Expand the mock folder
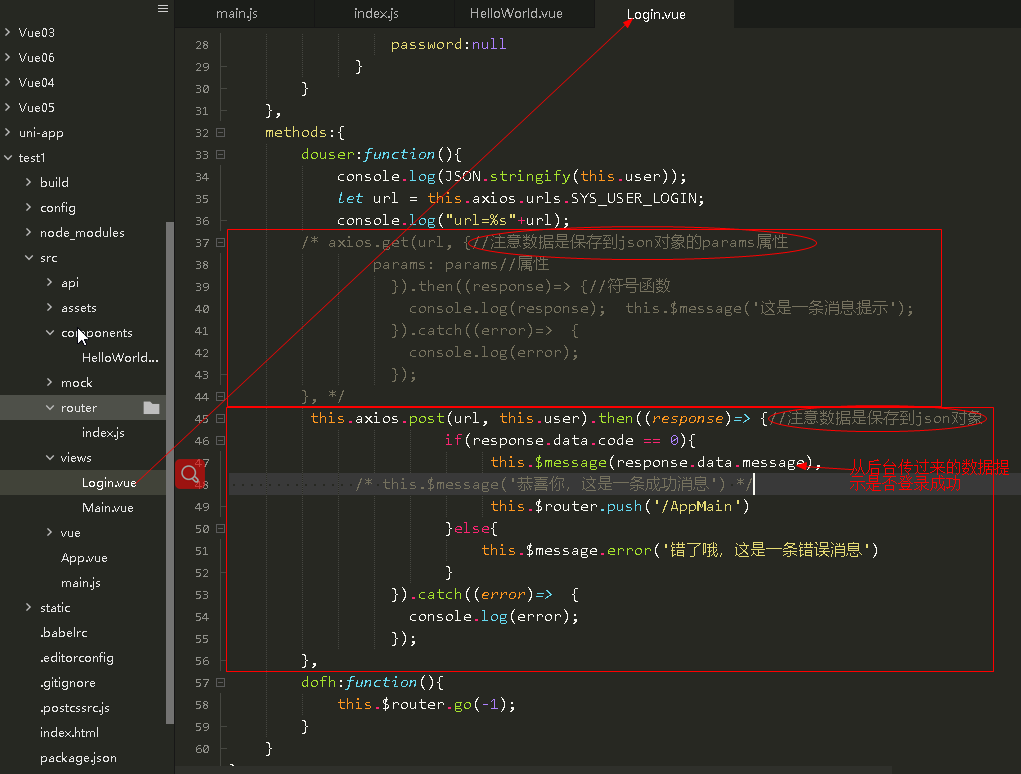This screenshot has width=1021, height=774. pyautogui.click(x=49, y=382)
